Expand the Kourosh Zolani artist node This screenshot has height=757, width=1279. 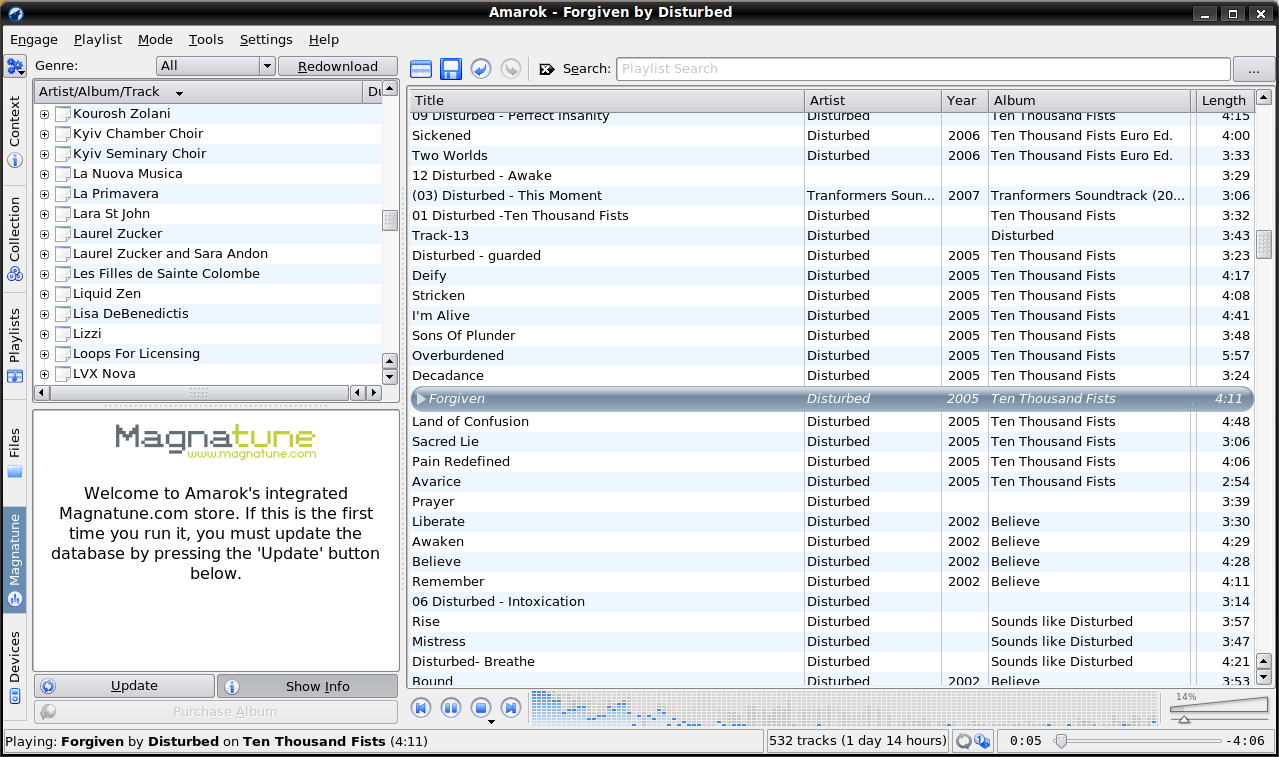pos(44,114)
